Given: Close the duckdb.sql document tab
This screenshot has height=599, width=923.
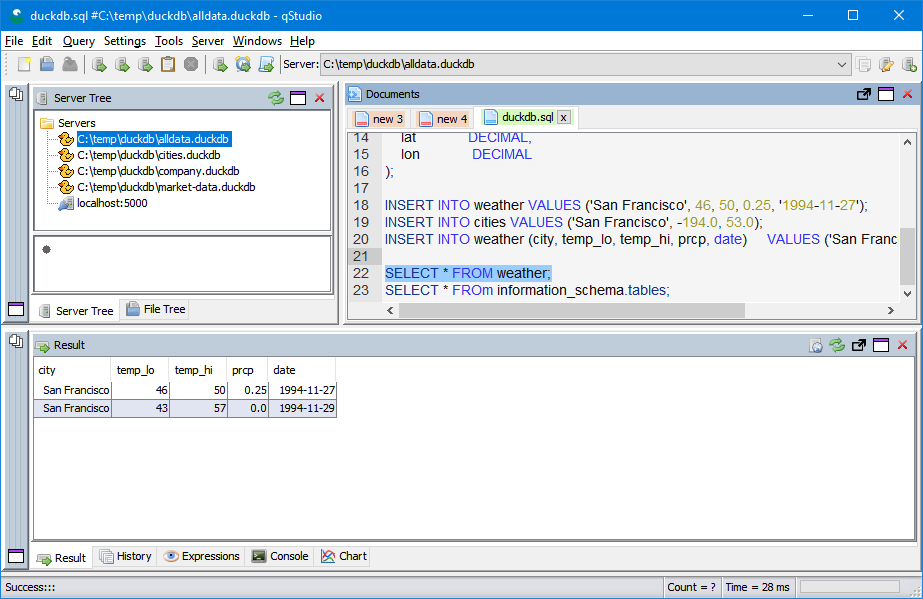Looking at the screenshot, I should tap(562, 116).
